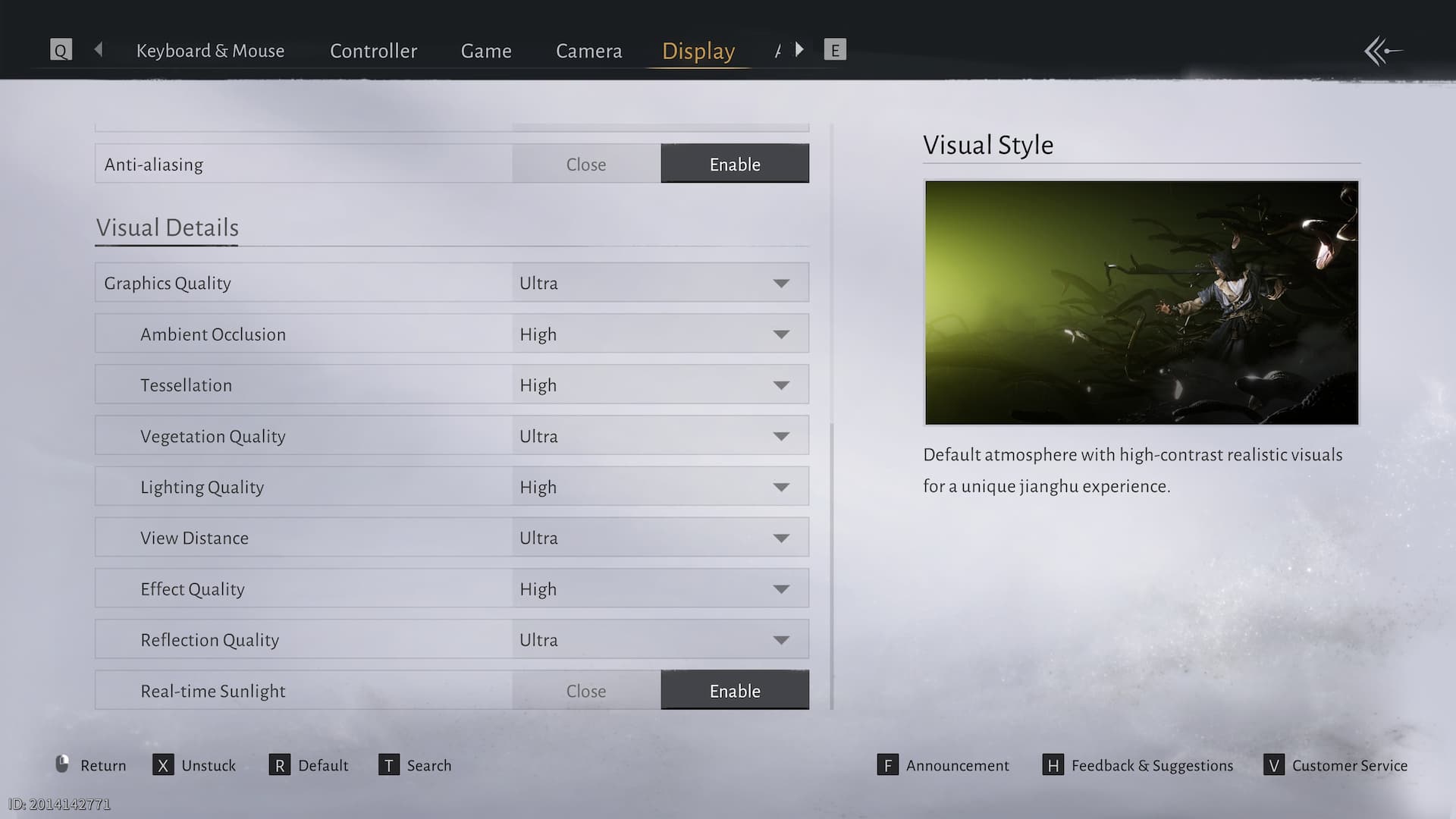Screen dimensions: 1456x819
Task: Open the Keyboard & Mouse tab
Action: click(210, 51)
